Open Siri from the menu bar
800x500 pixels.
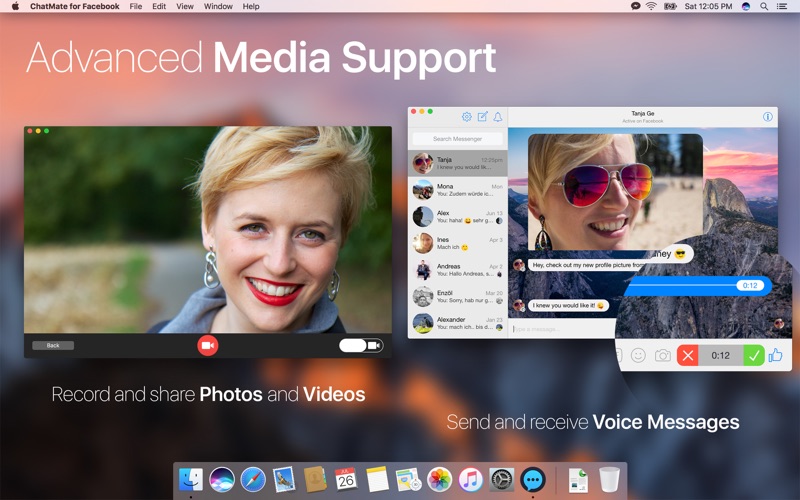click(746, 6)
